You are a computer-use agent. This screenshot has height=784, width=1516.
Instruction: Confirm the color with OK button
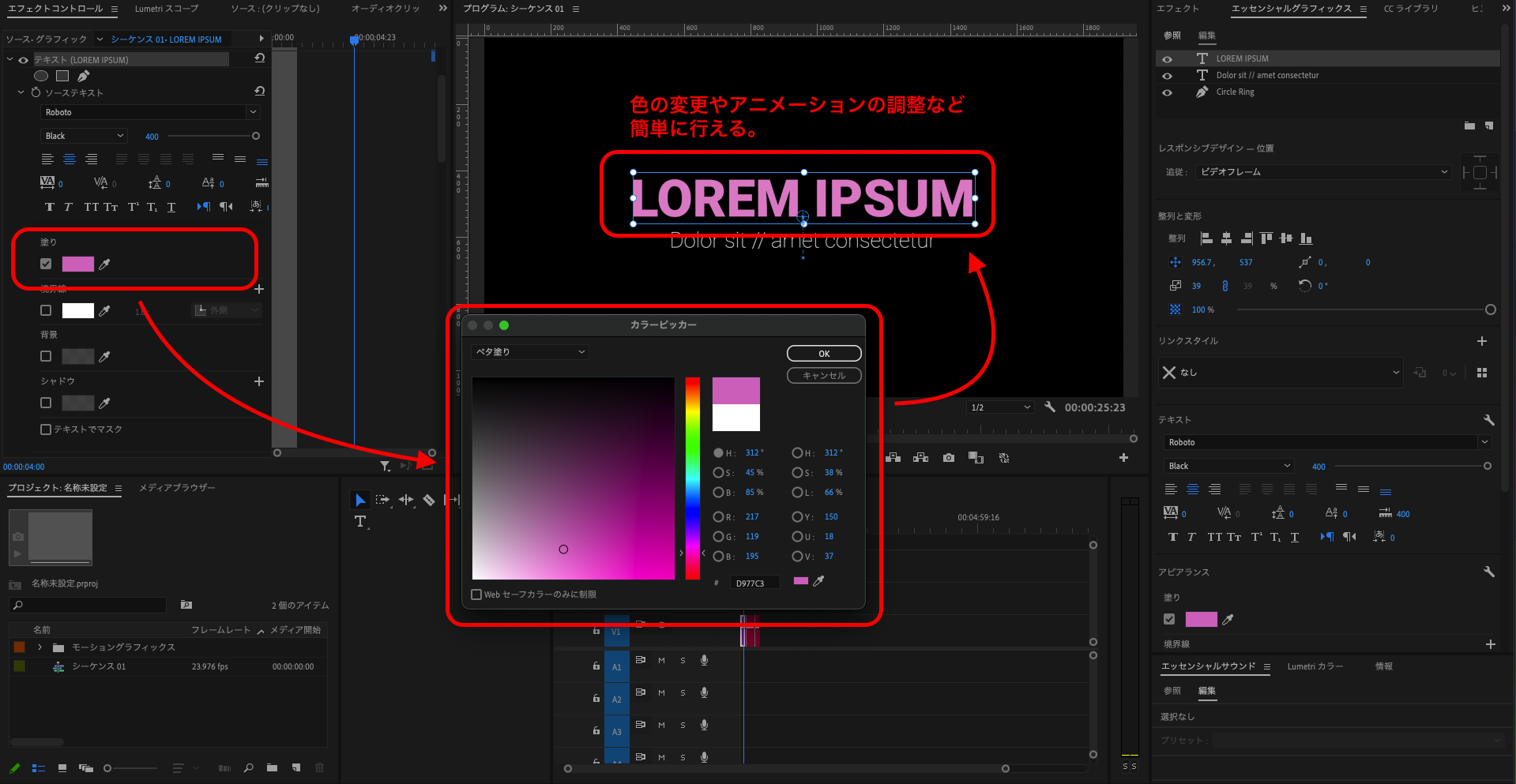(823, 354)
